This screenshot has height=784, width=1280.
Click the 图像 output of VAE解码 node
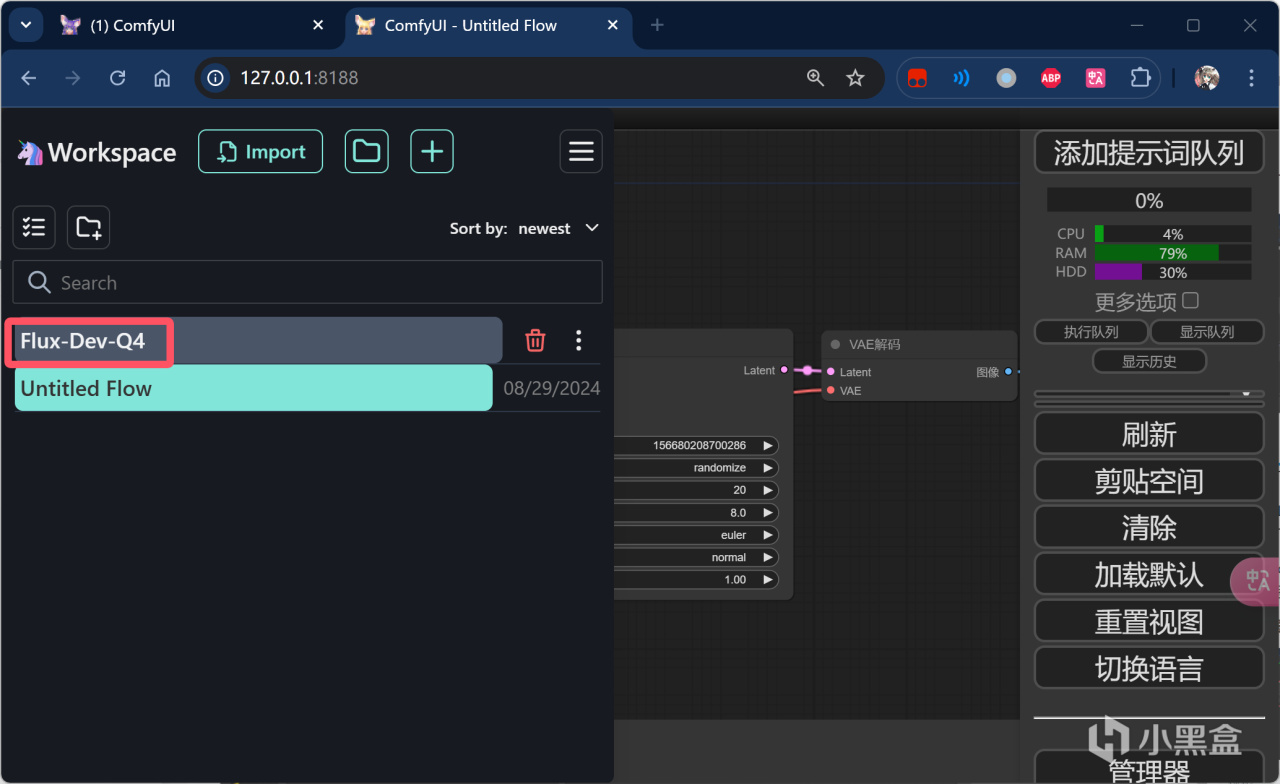[x=1008, y=371]
